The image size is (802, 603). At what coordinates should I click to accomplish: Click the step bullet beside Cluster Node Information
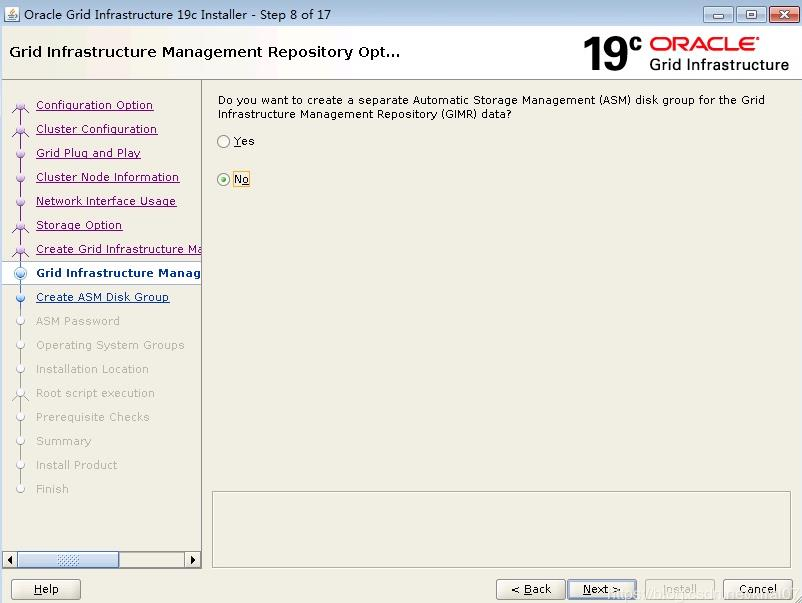pos(20,177)
